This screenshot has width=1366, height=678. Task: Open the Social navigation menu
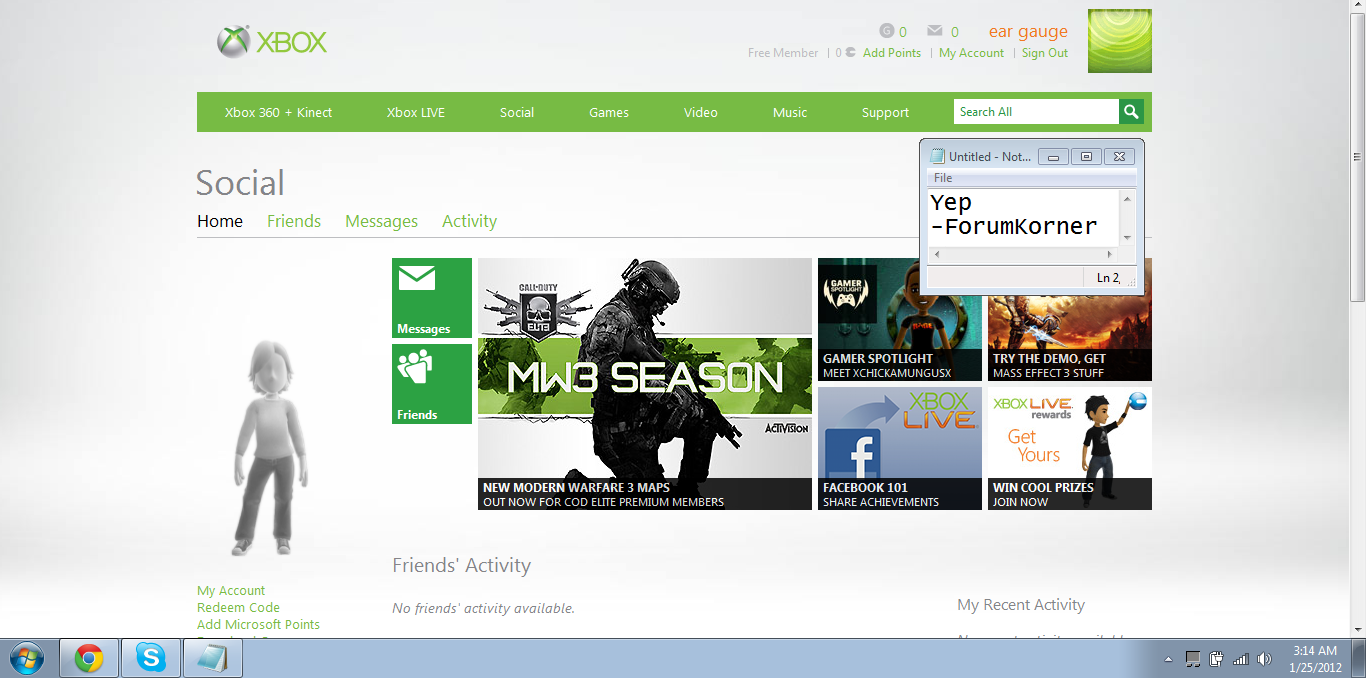pos(517,112)
